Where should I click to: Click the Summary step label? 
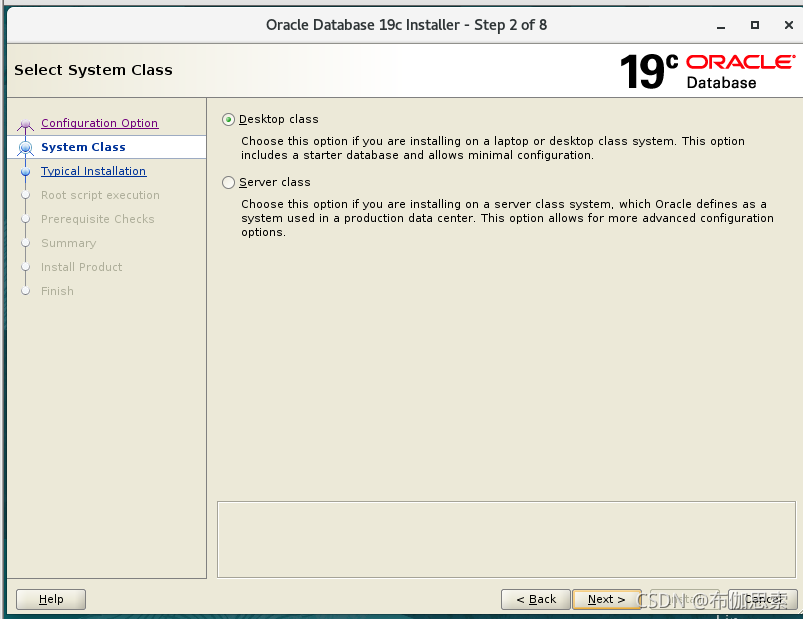click(x=69, y=243)
